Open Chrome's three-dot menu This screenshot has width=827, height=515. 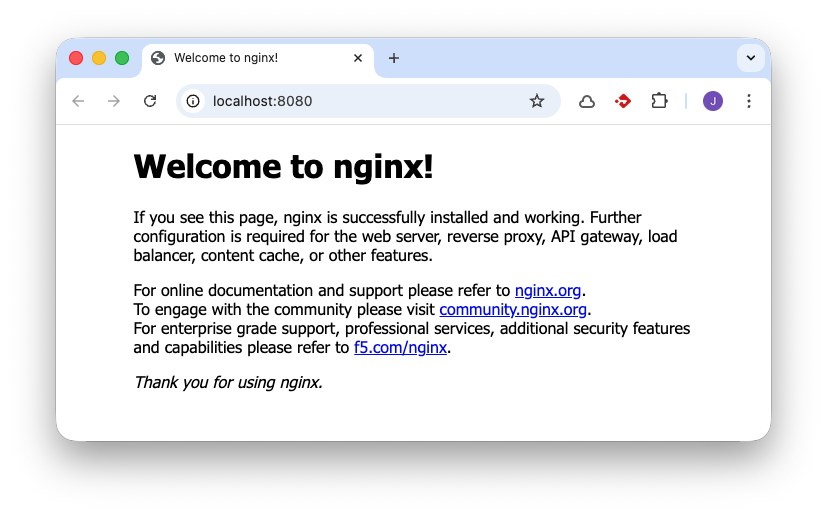point(749,101)
